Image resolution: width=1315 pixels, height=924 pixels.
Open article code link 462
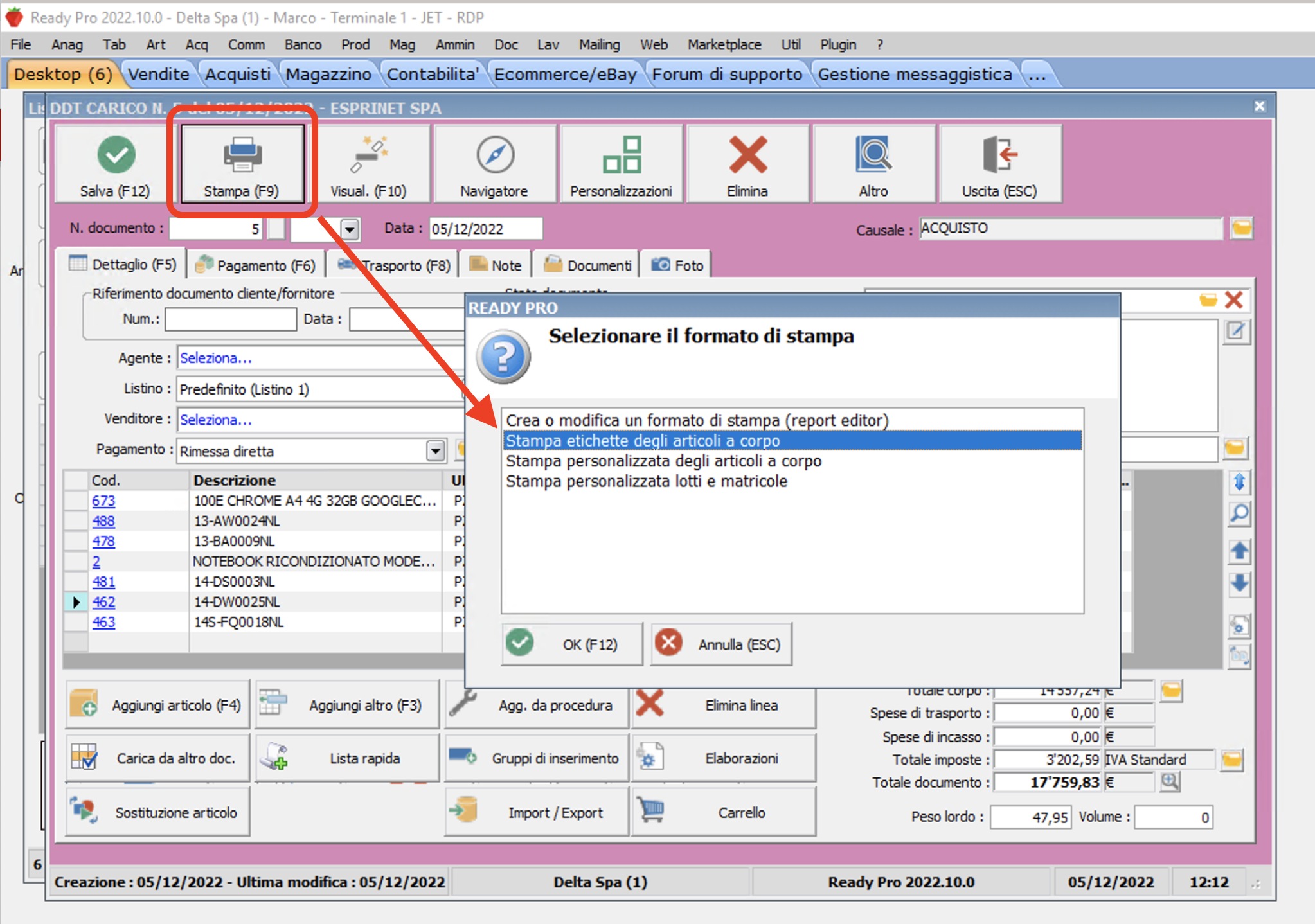tap(103, 602)
